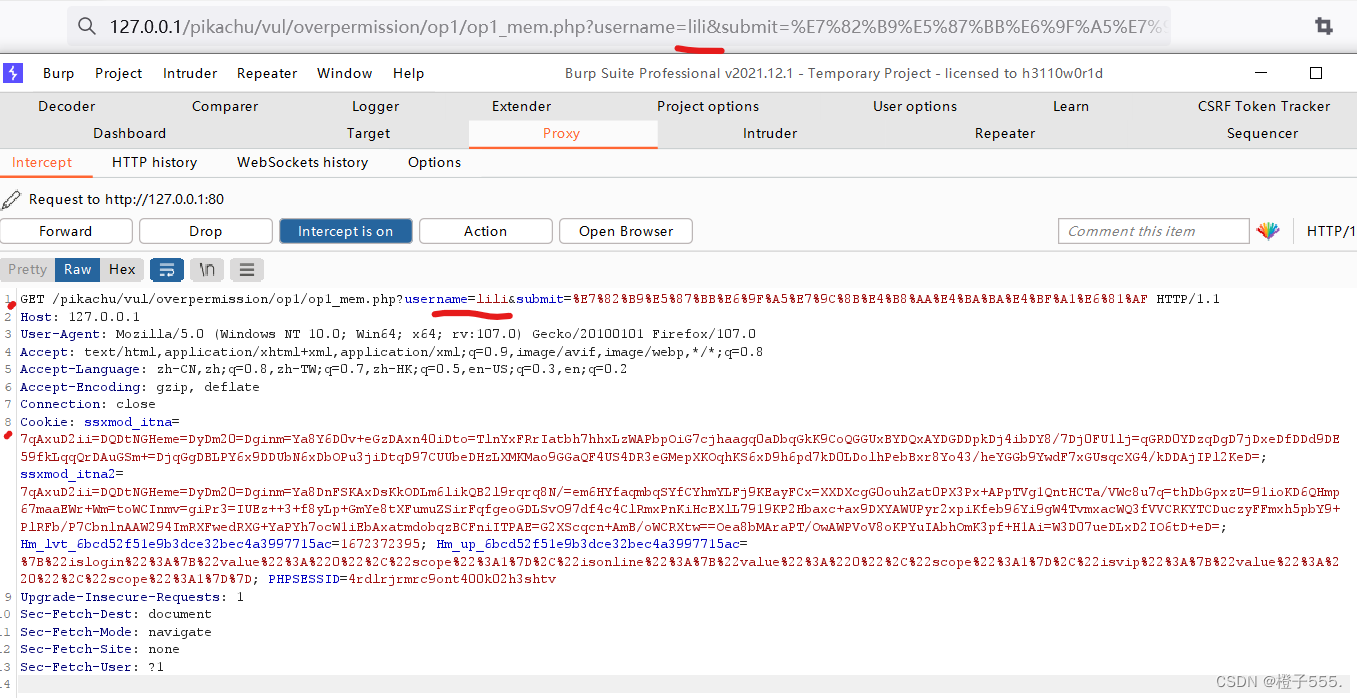
Task: Switch to Intruder tool tab
Action: [770, 133]
